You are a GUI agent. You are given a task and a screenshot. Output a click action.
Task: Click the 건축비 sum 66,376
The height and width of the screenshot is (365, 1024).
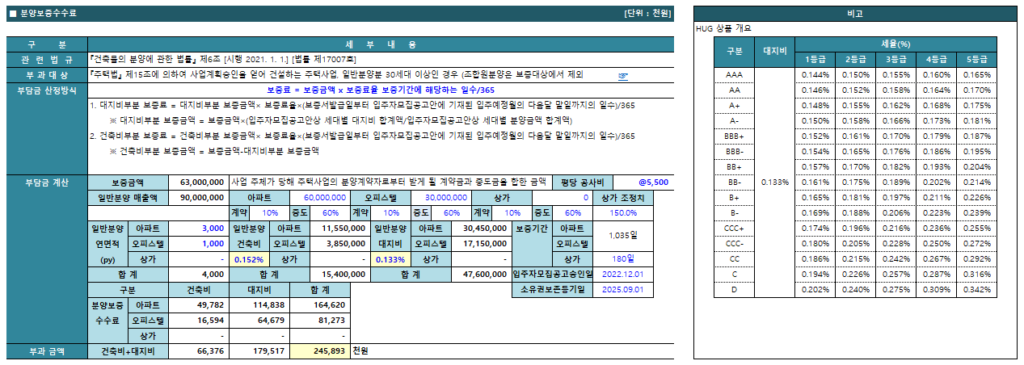[199, 351]
